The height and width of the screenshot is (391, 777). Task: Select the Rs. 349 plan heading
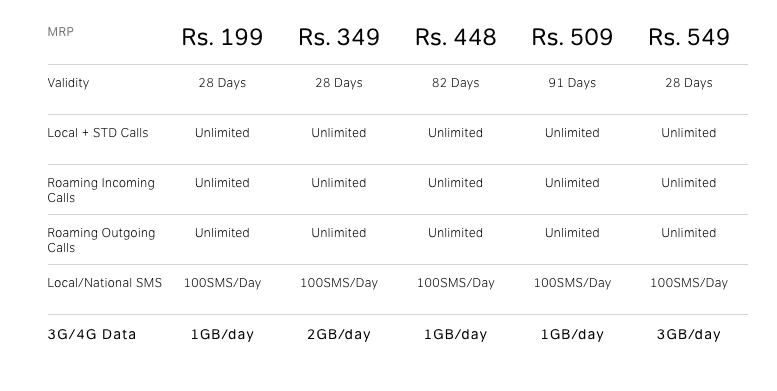339,37
